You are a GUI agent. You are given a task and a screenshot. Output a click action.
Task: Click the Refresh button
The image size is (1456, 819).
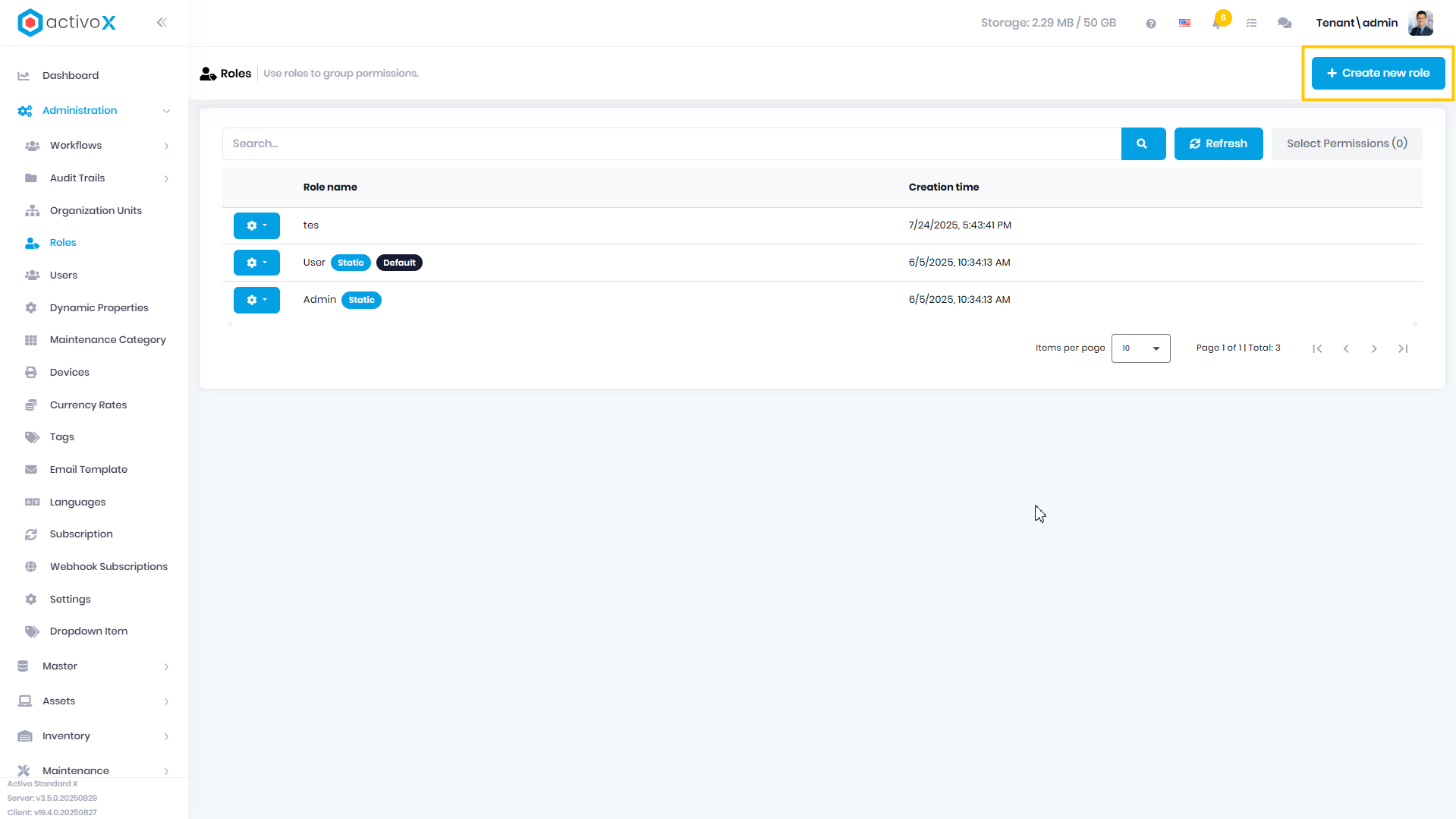[x=1219, y=143]
